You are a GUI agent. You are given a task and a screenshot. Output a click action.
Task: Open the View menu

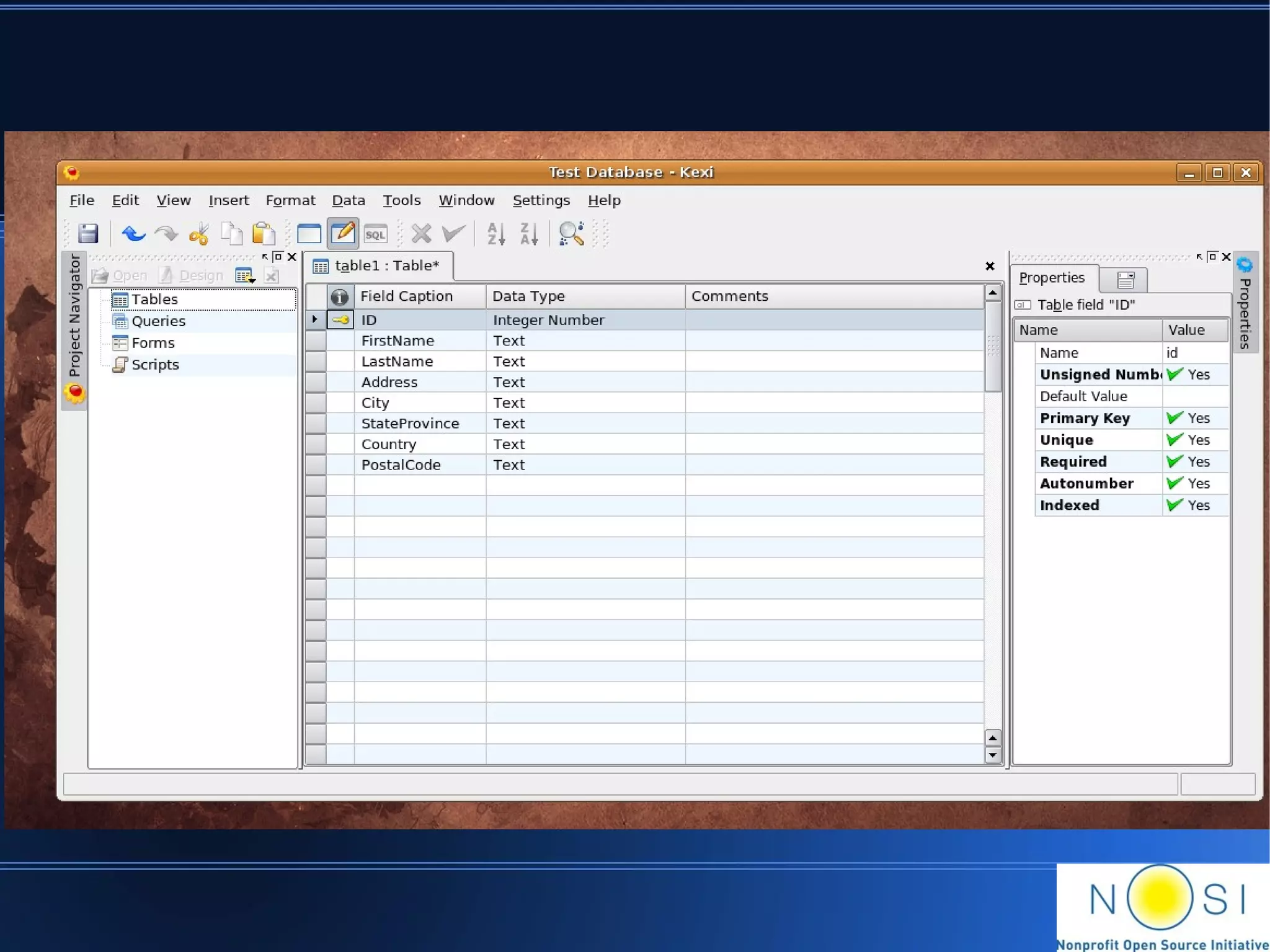pyautogui.click(x=174, y=200)
